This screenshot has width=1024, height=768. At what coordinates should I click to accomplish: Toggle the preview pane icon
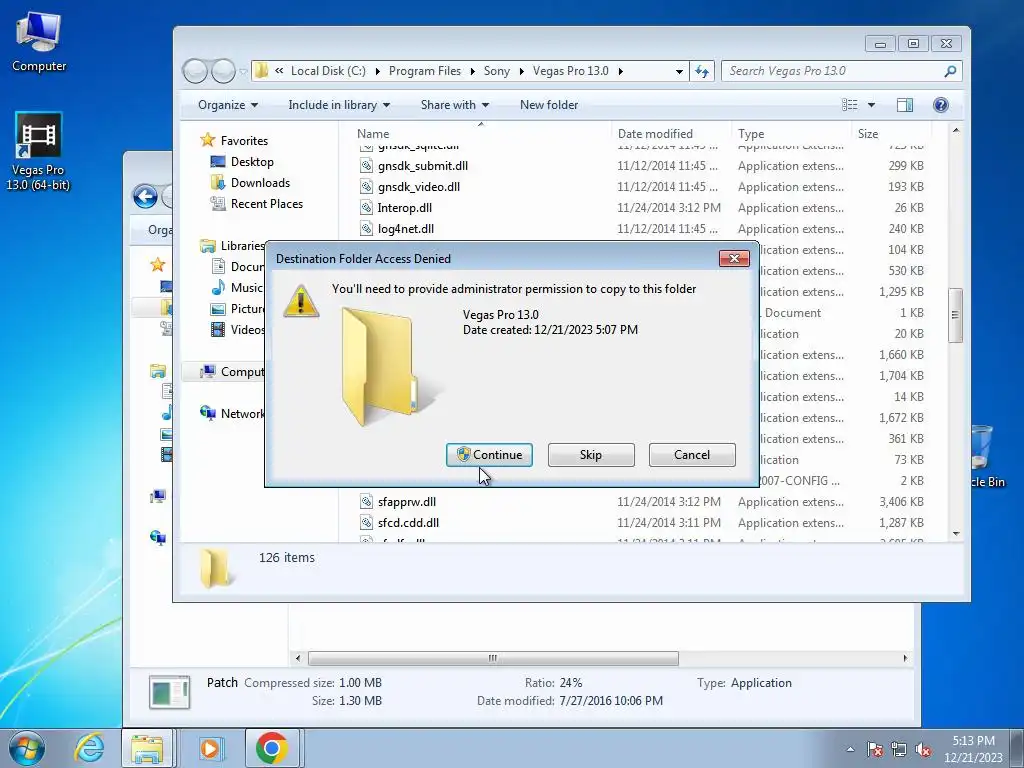pos(904,105)
